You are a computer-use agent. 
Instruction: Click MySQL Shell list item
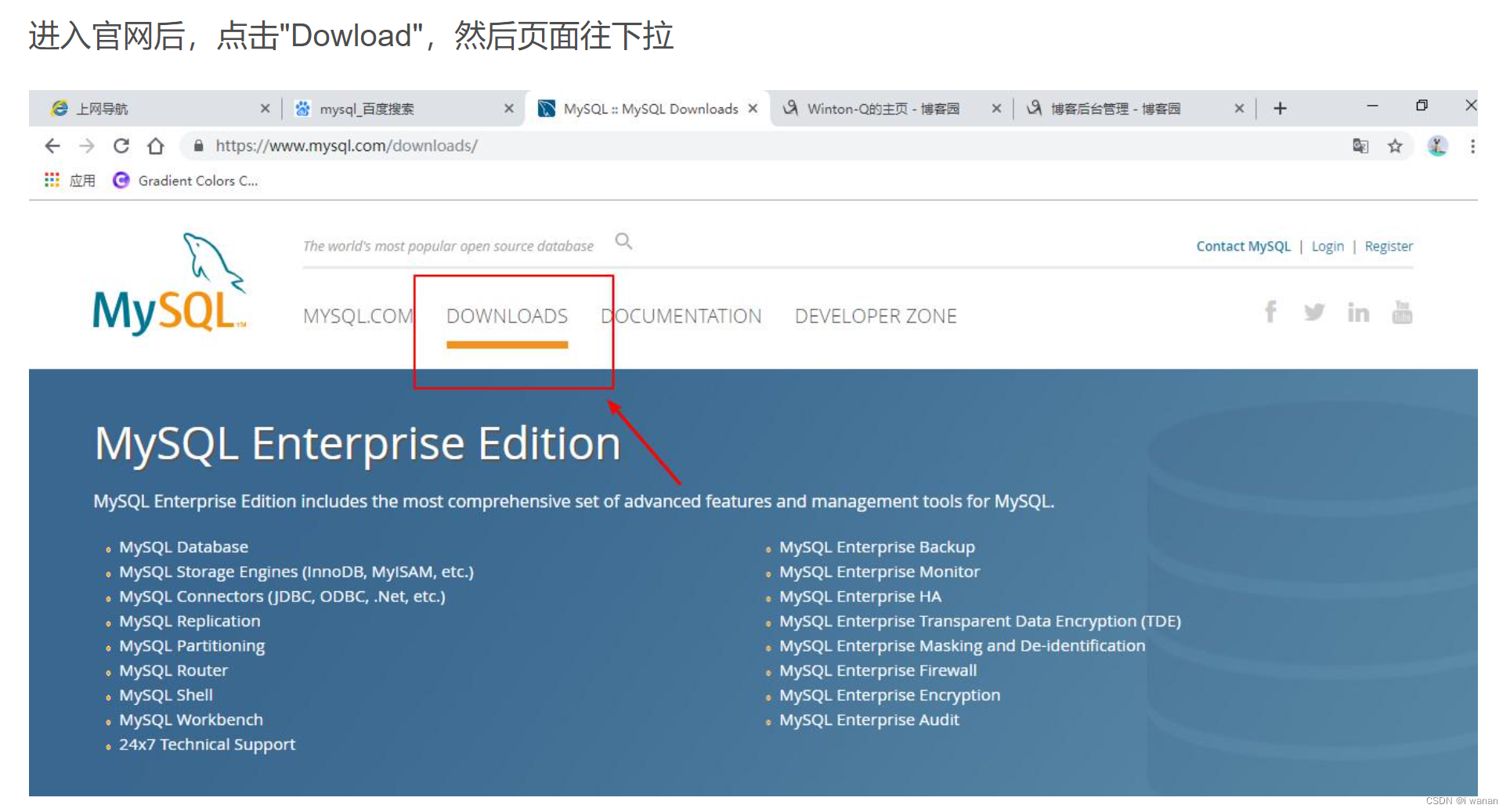click(165, 695)
